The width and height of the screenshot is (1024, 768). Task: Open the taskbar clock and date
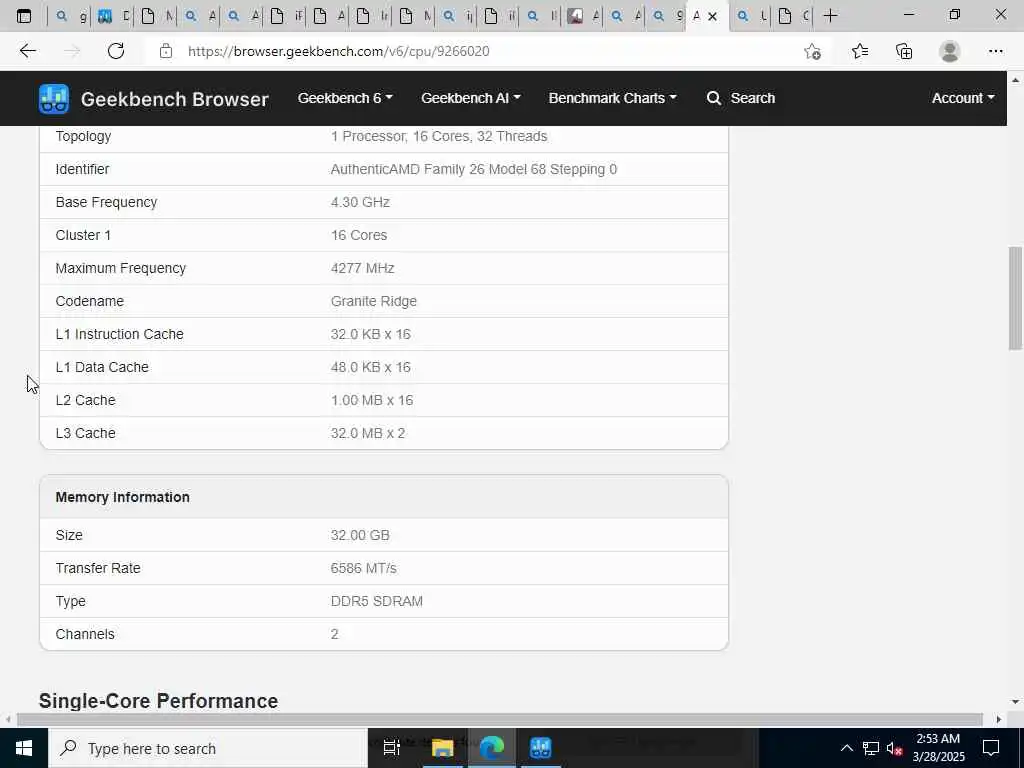938,748
